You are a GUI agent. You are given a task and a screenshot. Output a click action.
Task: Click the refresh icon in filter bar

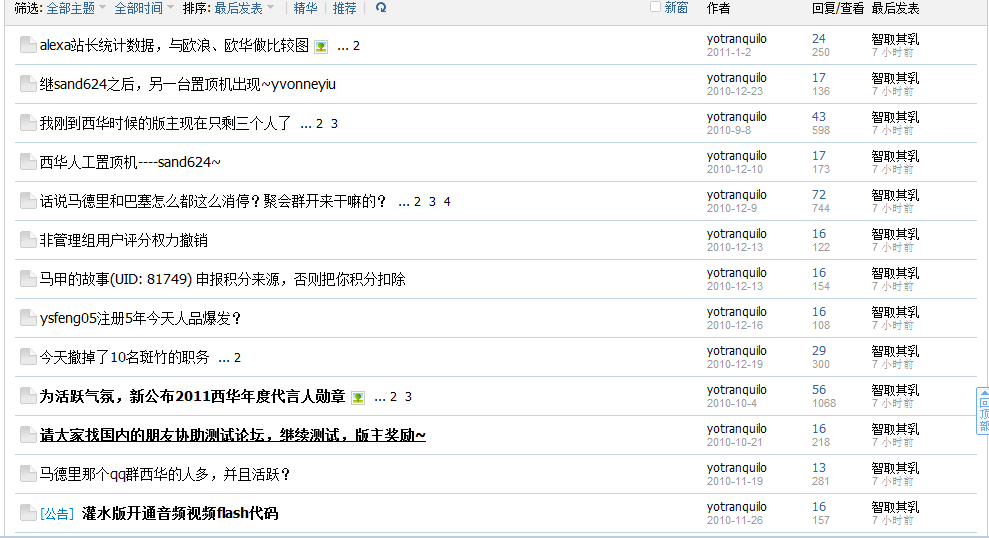[x=381, y=8]
